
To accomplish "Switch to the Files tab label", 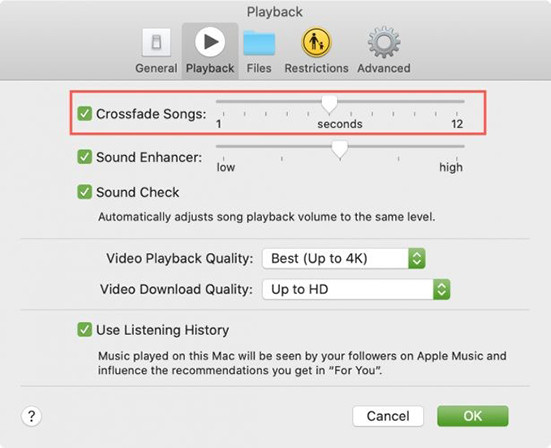I will [x=259, y=68].
